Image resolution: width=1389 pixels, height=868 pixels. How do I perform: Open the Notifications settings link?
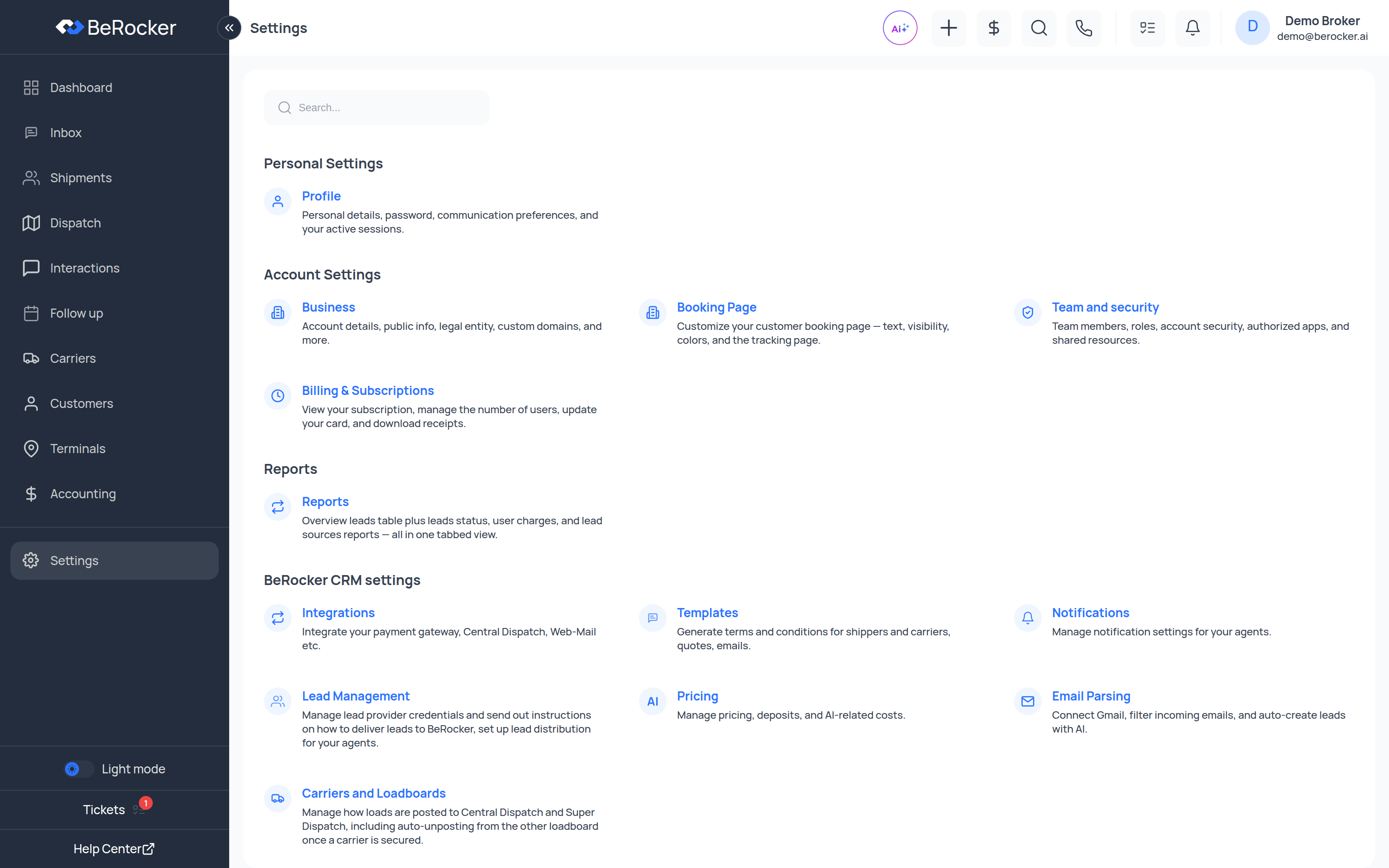[x=1090, y=612]
